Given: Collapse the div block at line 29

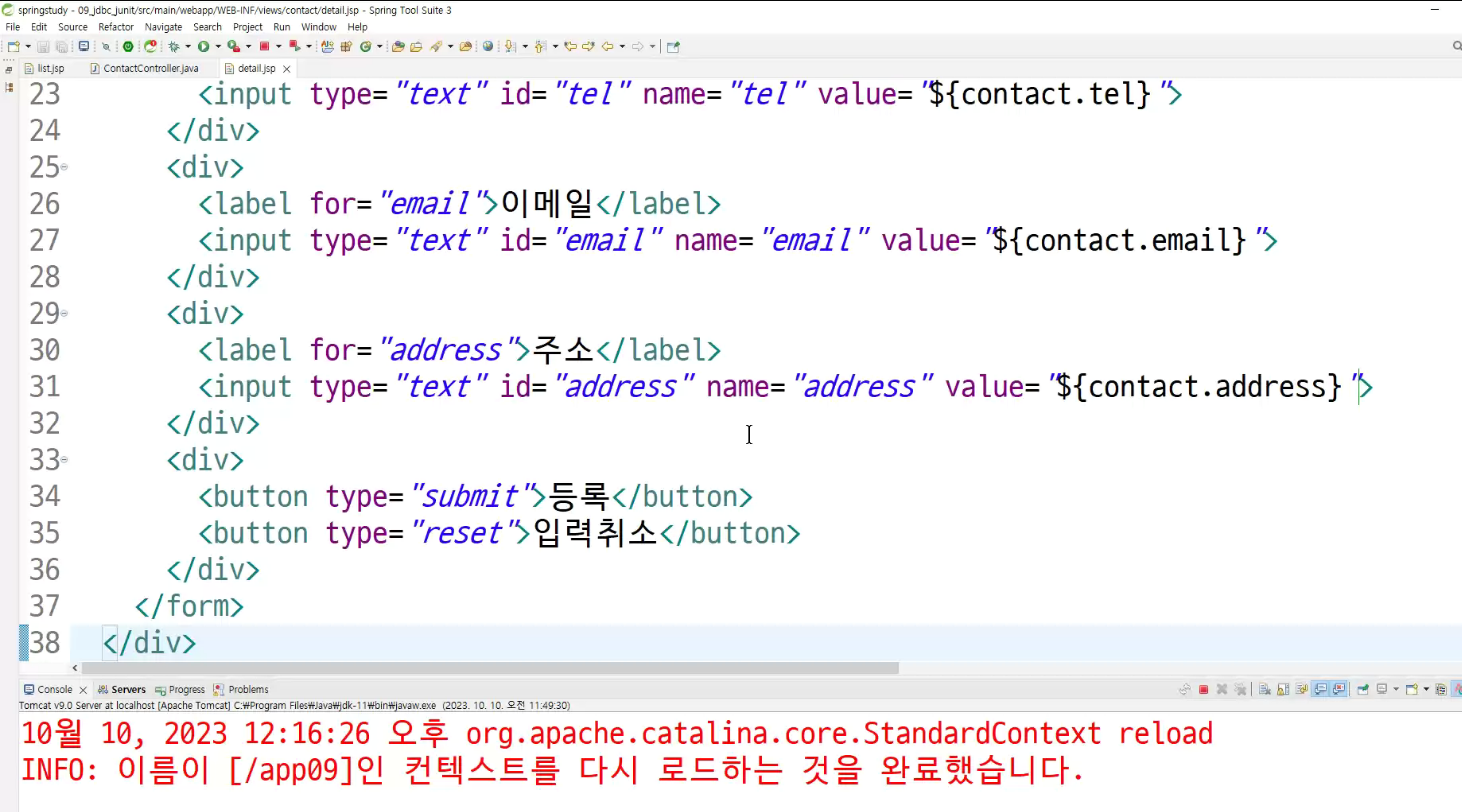Looking at the screenshot, I should coord(65,314).
